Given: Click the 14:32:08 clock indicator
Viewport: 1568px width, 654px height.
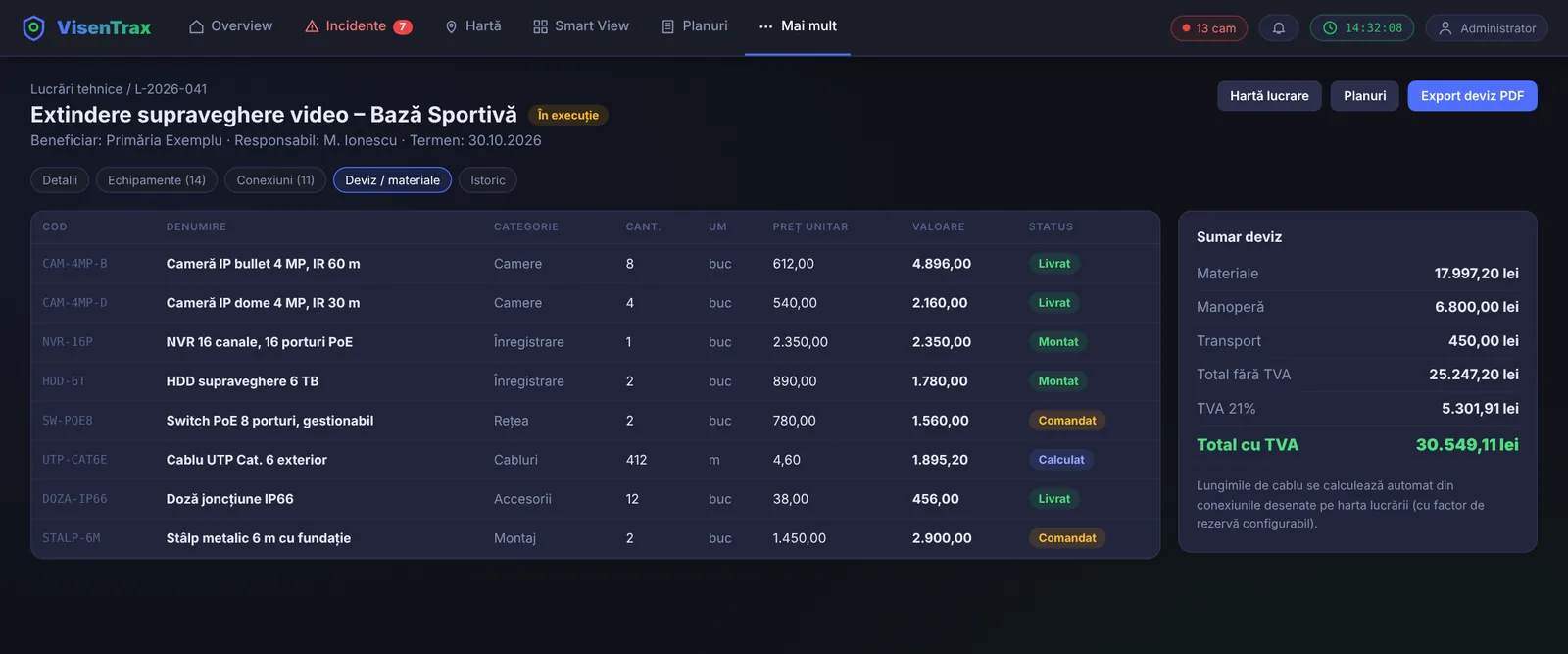Looking at the screenshot, I should [x=1362, y=28].
